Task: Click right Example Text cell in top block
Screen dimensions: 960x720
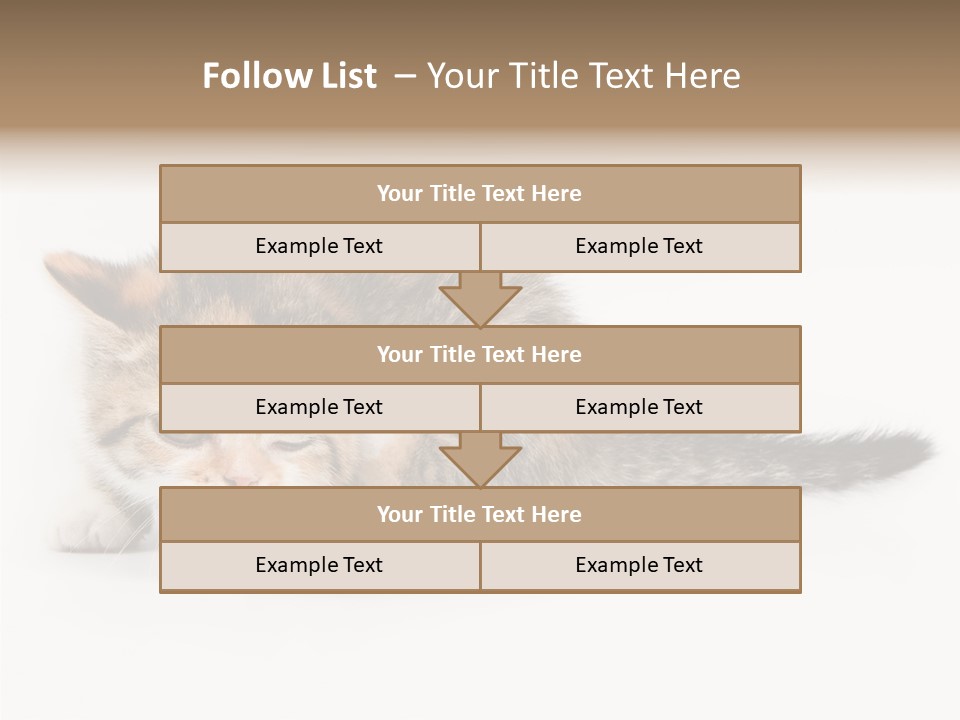Action: point(639,246)
